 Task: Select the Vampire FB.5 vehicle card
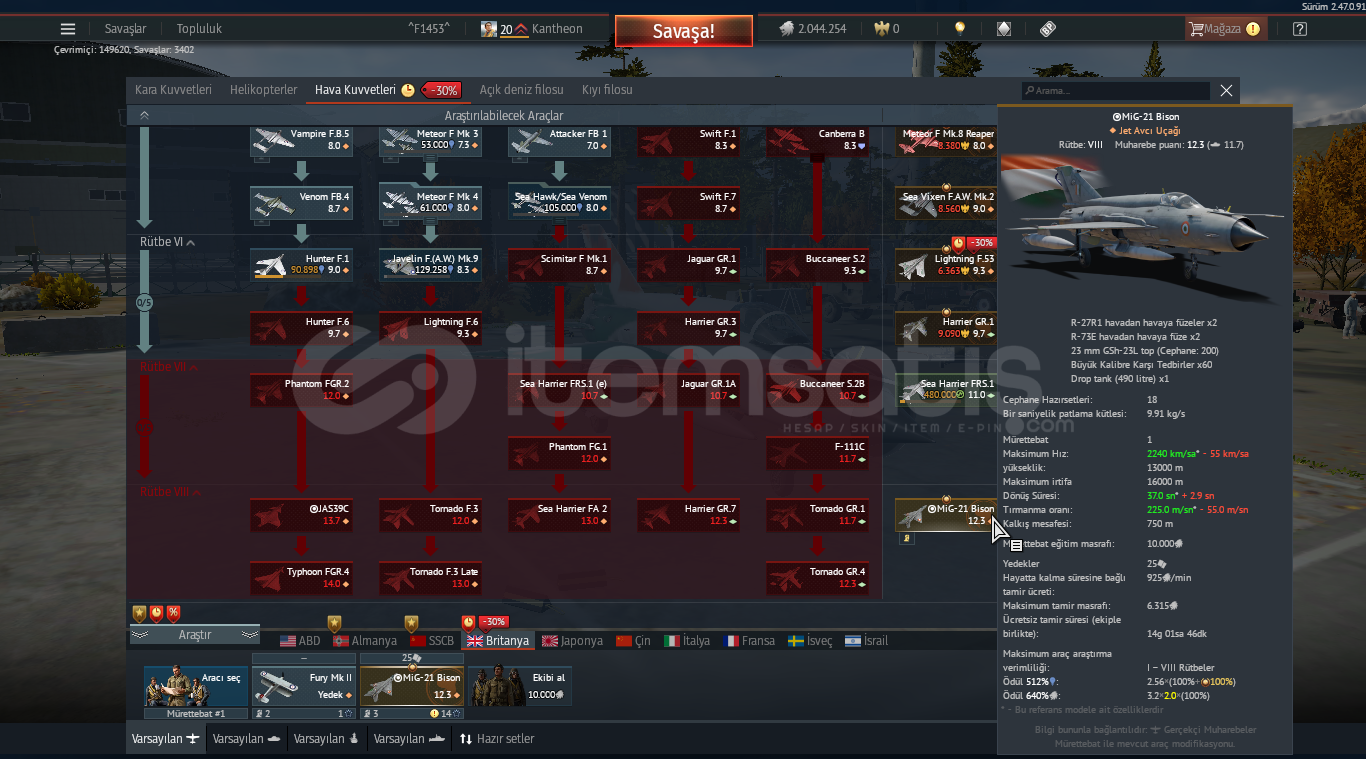click(x=302, y=140)
